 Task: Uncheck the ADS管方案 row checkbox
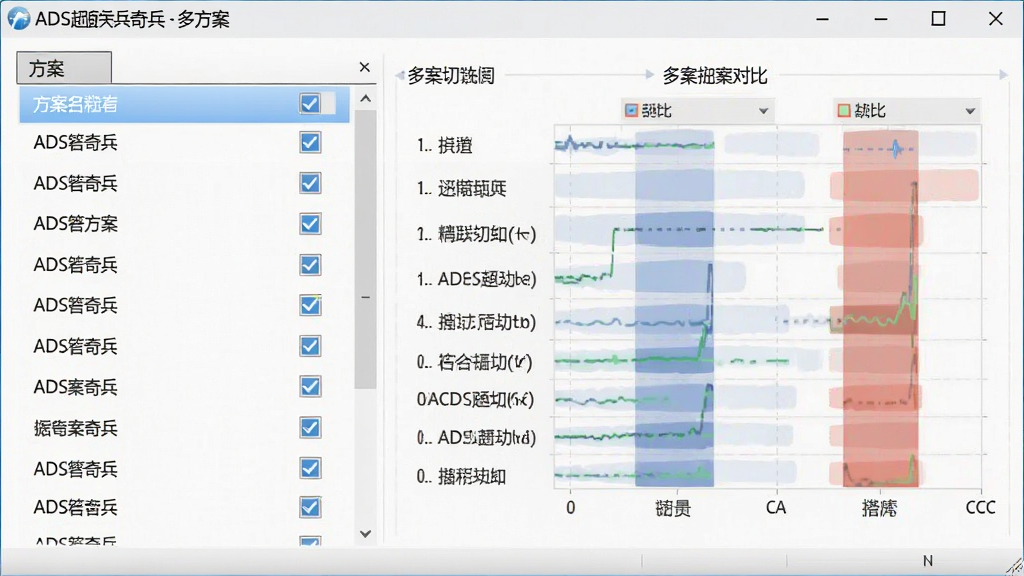coord(310,224)
